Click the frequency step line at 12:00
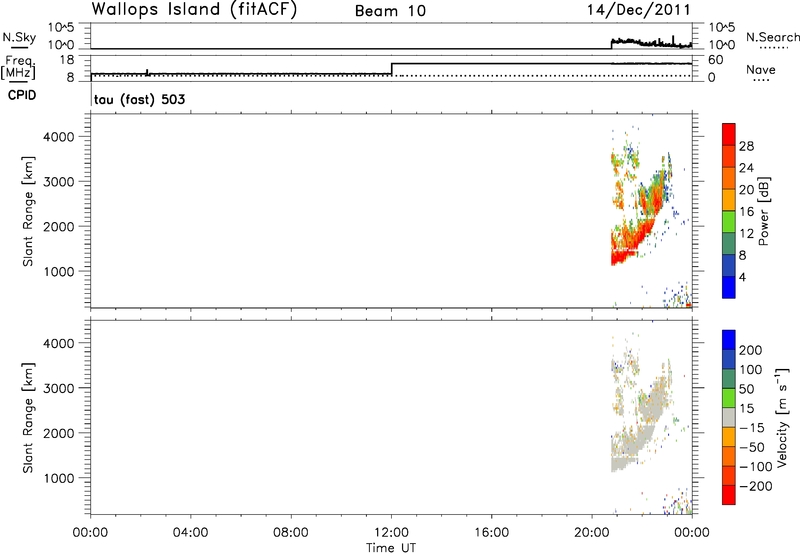Screen dimensions: 800x554 point(391,69)
